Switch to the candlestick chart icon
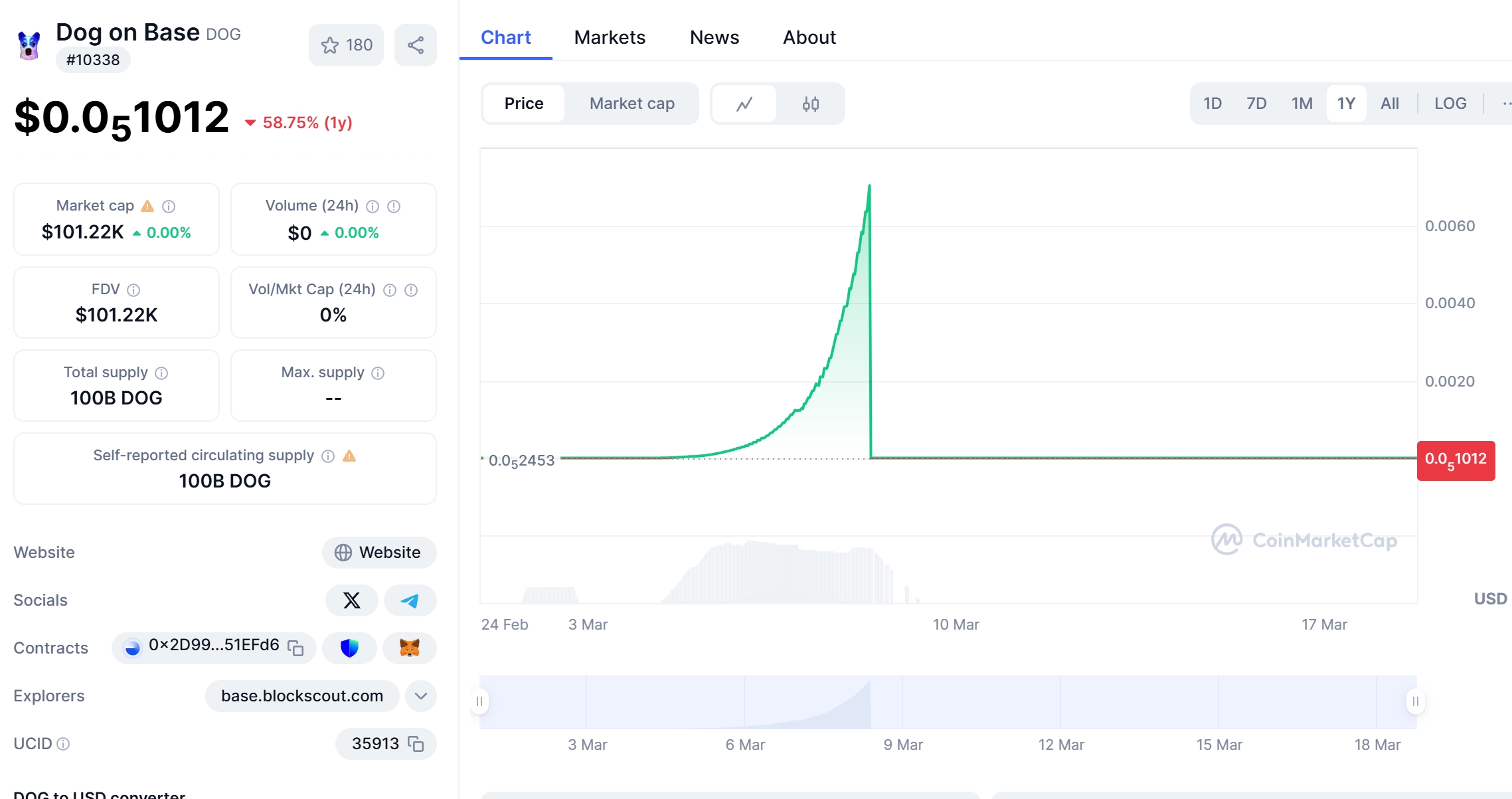 (811, 104)
